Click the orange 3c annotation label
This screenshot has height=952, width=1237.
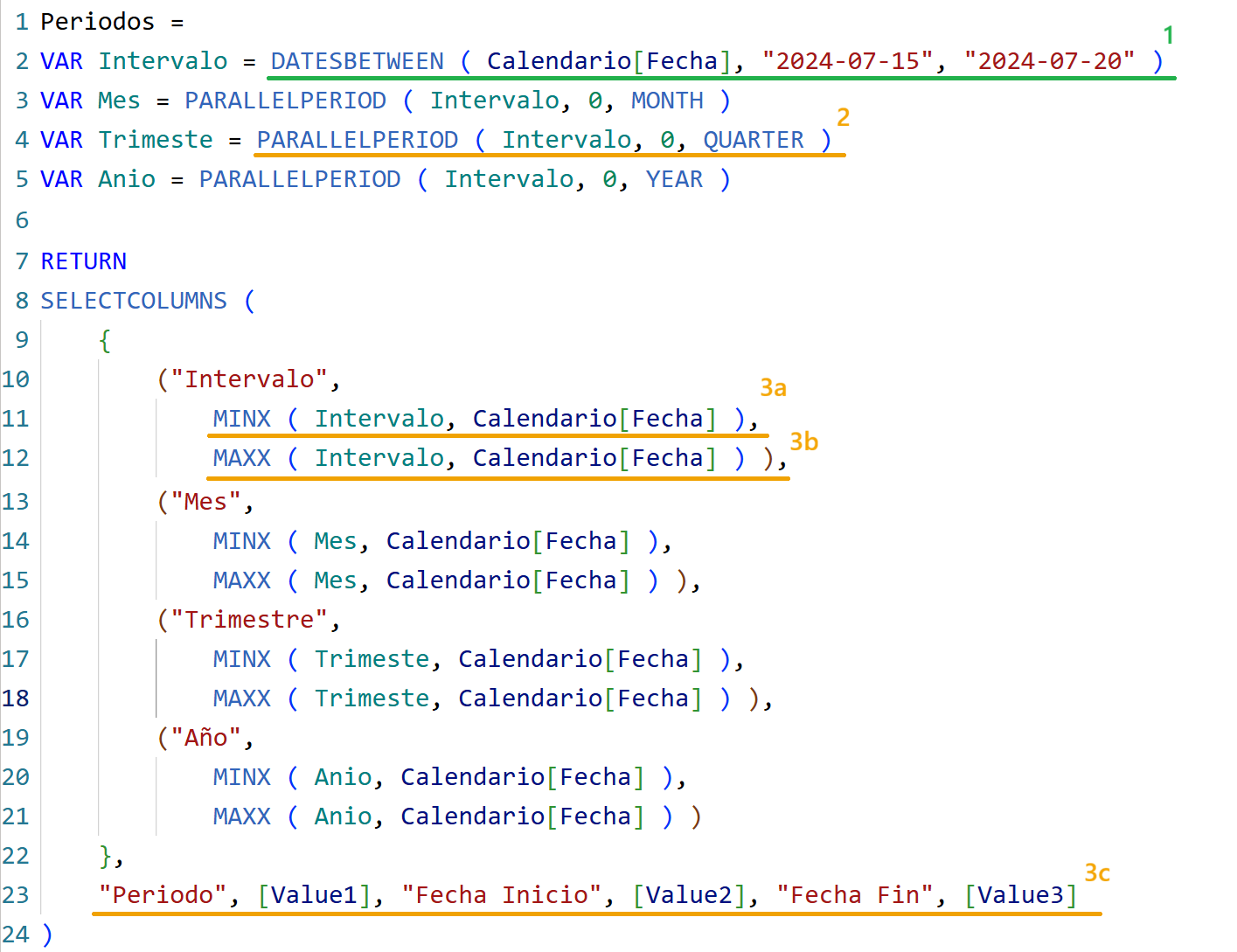click(1097, 872)
